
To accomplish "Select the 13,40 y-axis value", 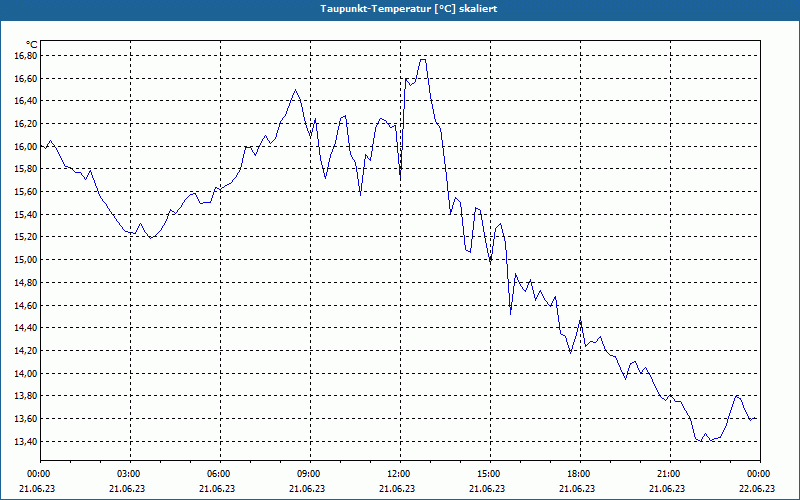I will [x=25, y=441].
